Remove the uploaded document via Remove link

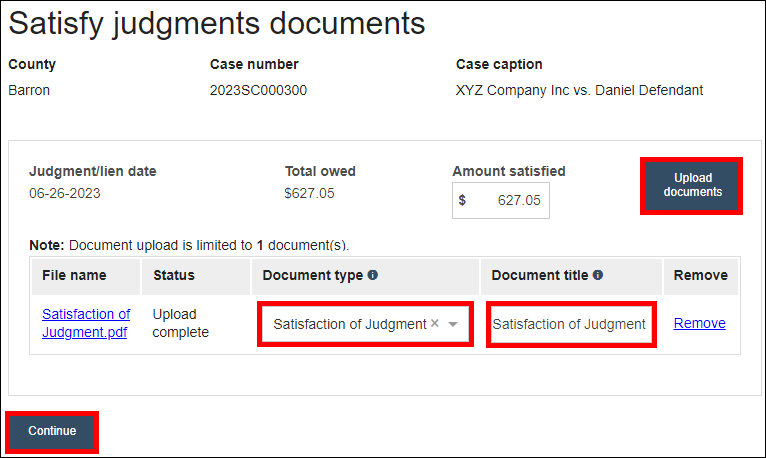700,323
